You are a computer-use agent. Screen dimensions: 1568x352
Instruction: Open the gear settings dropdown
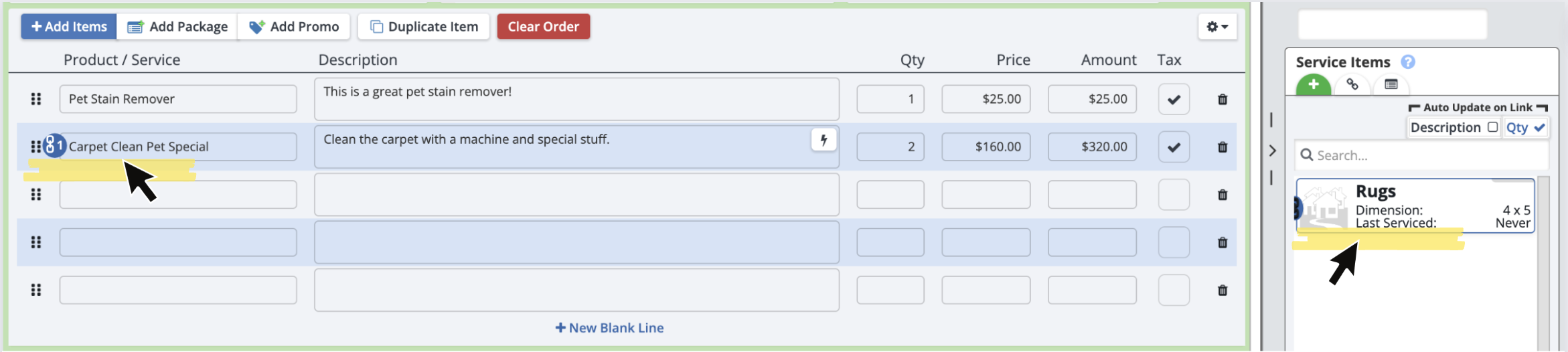point(1217,27)
